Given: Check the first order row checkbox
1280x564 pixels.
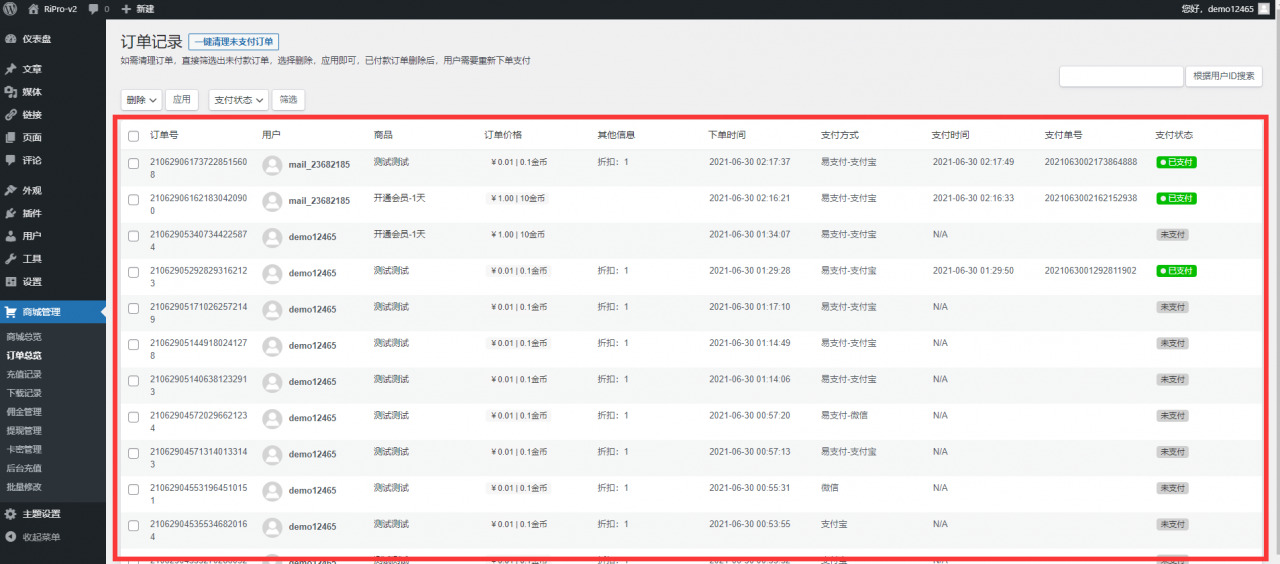Looking at the screenshot, I should (x=133, y=163).
